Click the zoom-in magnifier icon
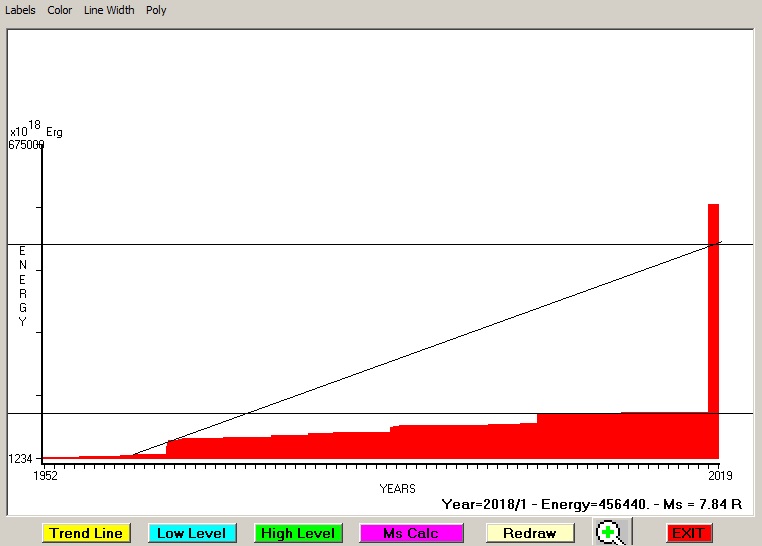 [x=609, y=533]
